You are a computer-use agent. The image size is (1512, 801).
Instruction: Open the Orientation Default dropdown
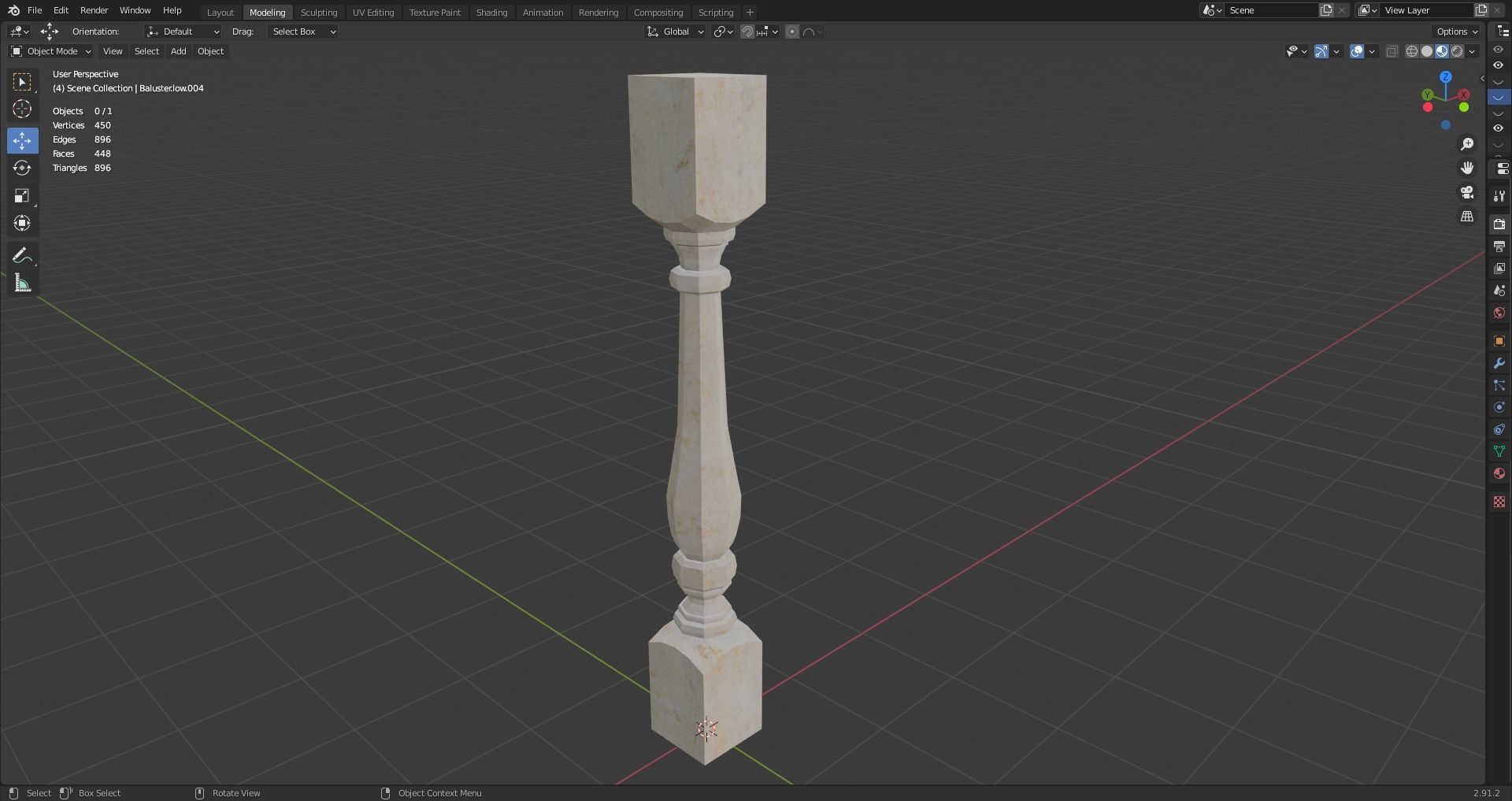pyautogui.click(x=183, y=32)
